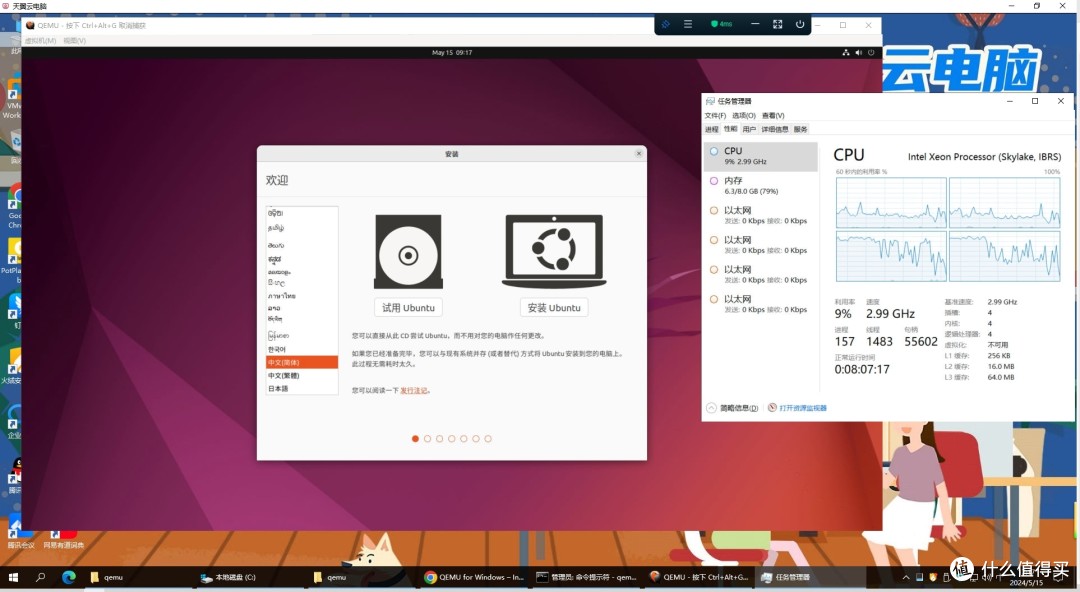Click the bottom-right CPU core graph

coord(1004,256)
